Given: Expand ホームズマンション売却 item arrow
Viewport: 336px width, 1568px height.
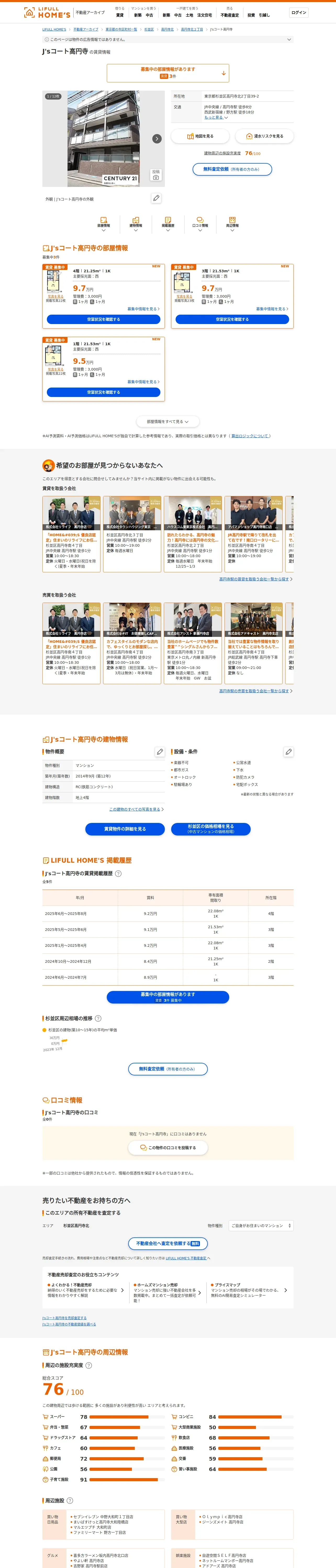Looking at the screenshot, I should pyautogui.click(x=199, y=1293).
